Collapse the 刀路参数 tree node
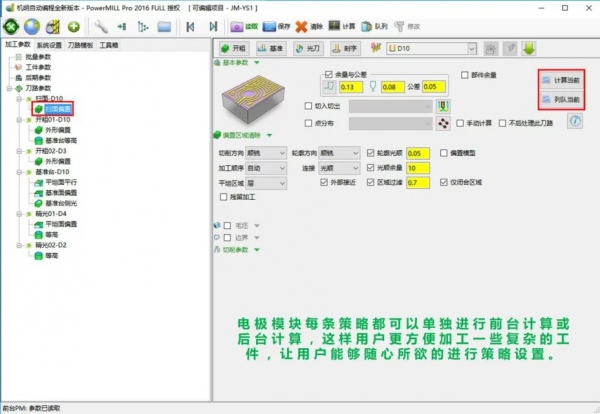 pos(9,88)
